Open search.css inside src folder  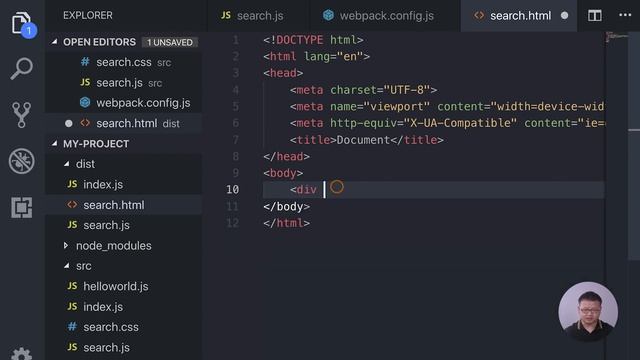(123, 327)
